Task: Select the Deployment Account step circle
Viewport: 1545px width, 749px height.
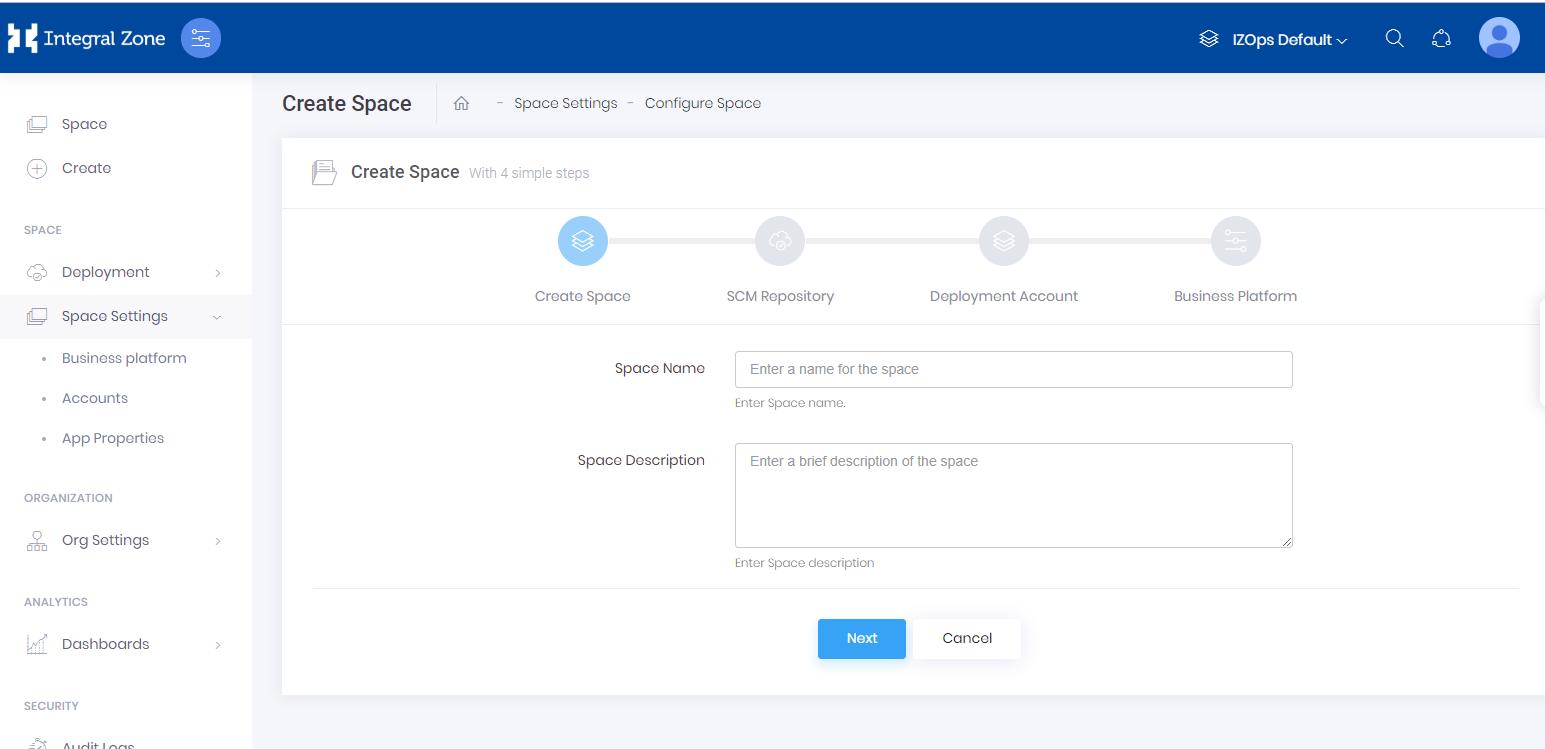Action: click(x=1004, y=241)
